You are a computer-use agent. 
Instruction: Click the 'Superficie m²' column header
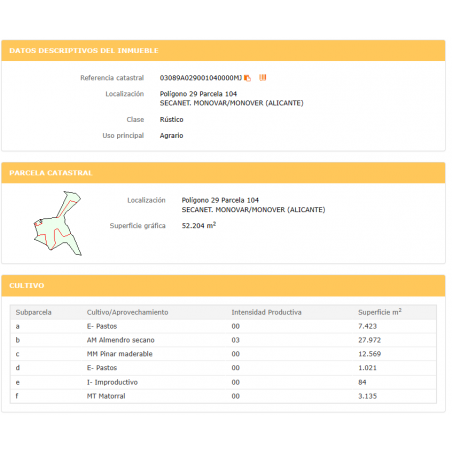tap(380, 312)
